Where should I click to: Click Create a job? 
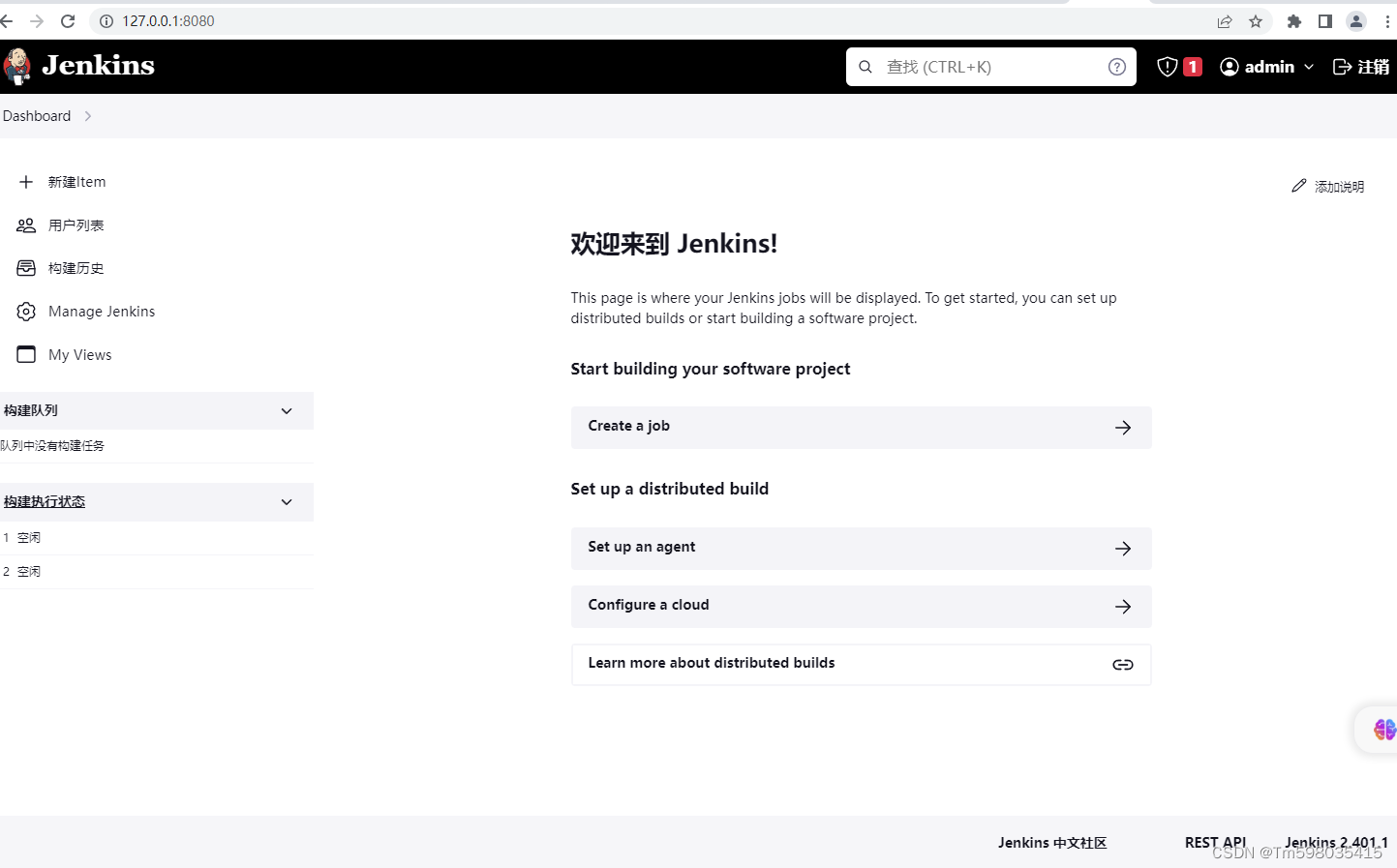(x=861, y=428)
